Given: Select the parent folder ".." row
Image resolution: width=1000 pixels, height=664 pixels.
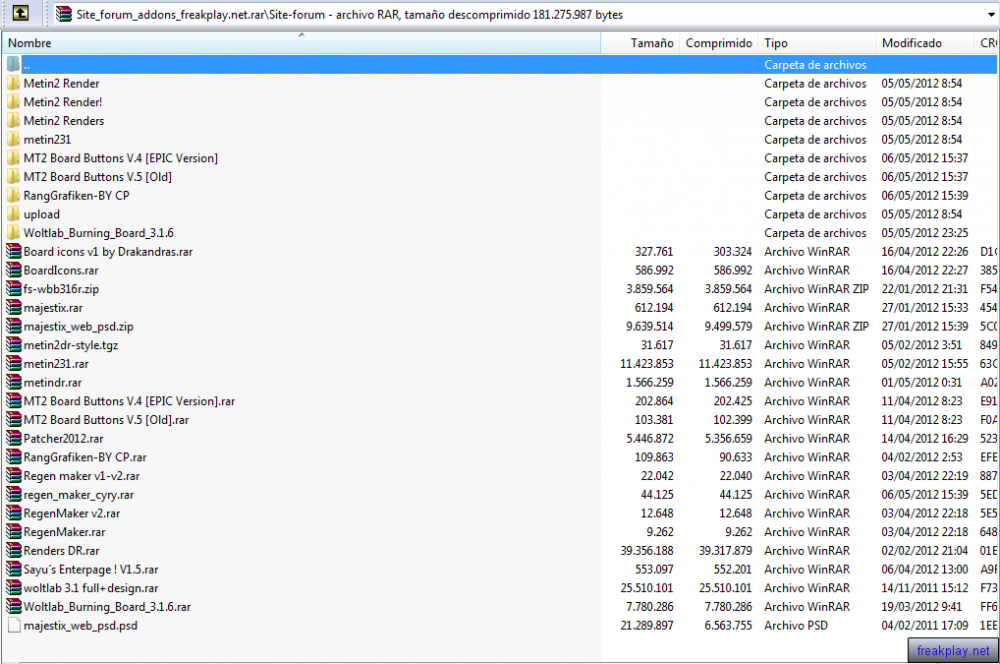Looking at the screenshot, I should [x=500, y=64].
